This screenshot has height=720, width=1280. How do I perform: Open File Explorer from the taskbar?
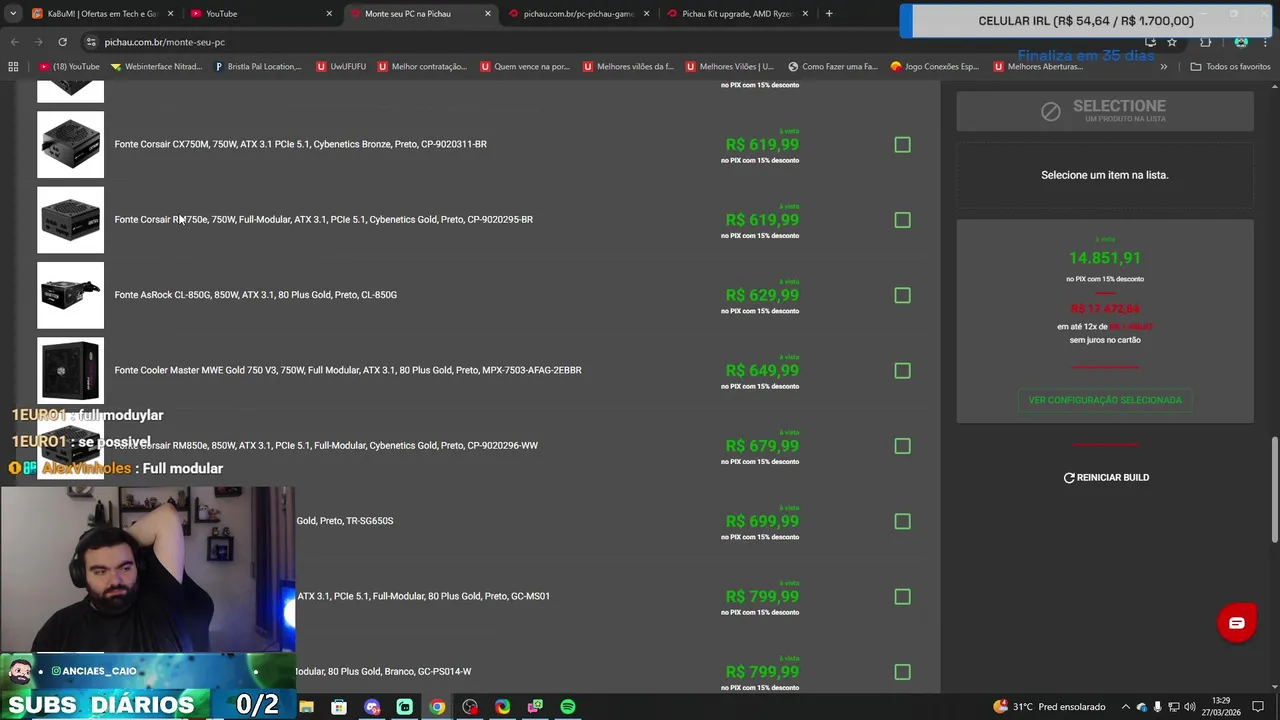tap(307, 707)
